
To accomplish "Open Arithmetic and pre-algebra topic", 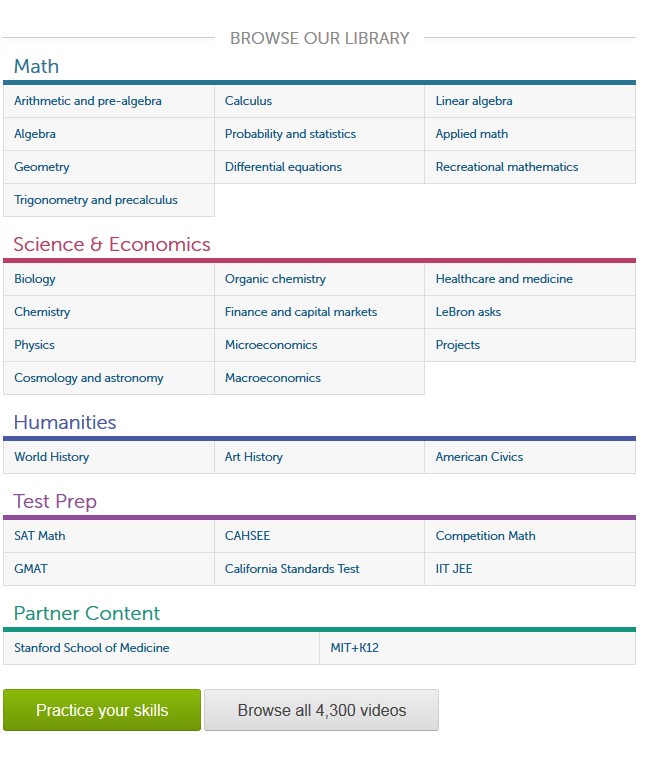I will 88,101.
